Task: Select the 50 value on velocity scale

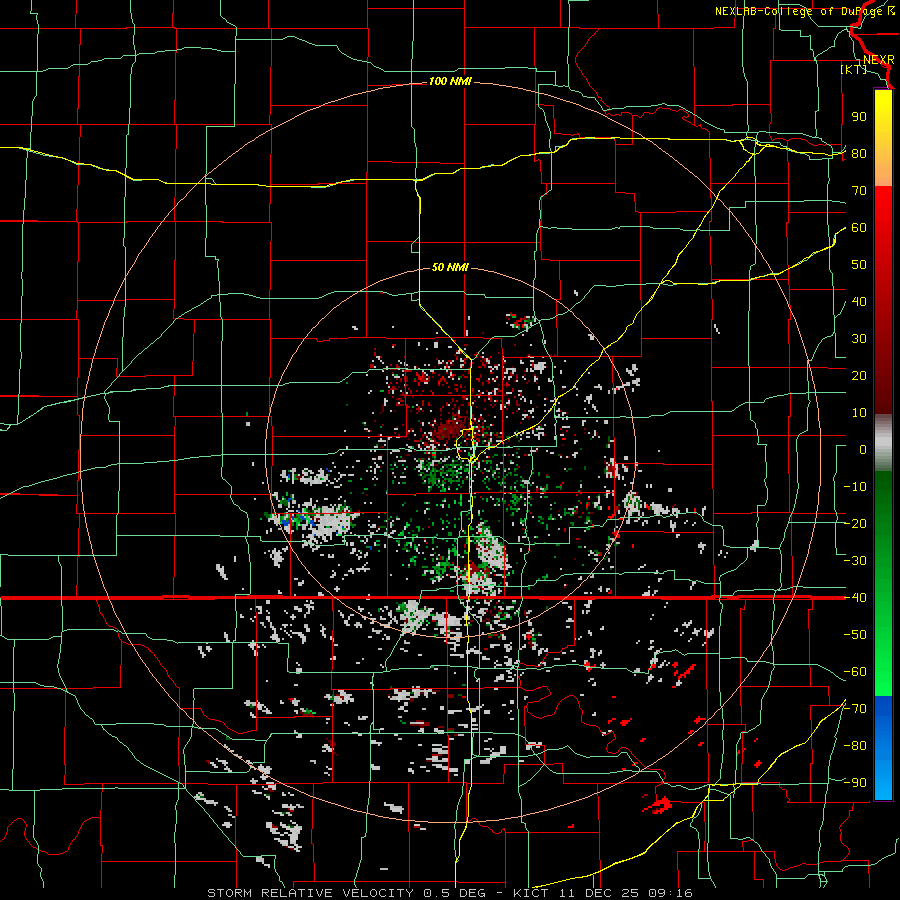Action: tap(859, 265)
